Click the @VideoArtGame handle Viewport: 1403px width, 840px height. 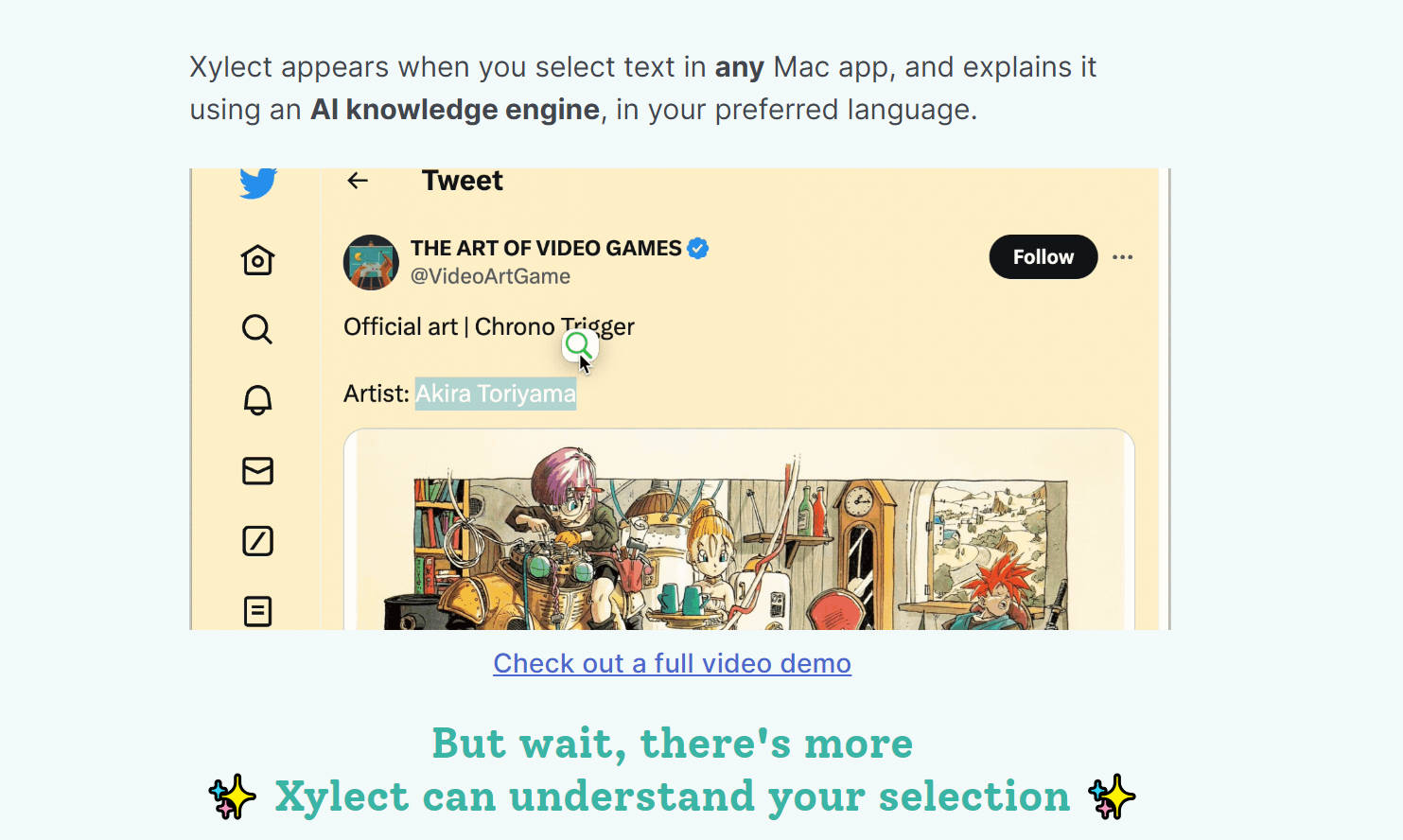[491, 276]
